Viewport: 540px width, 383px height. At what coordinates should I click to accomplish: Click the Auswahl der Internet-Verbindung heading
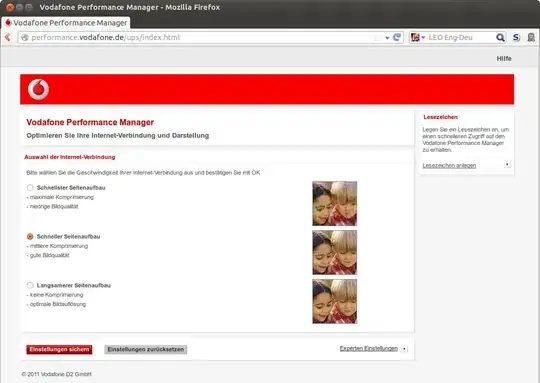[70, 157]
